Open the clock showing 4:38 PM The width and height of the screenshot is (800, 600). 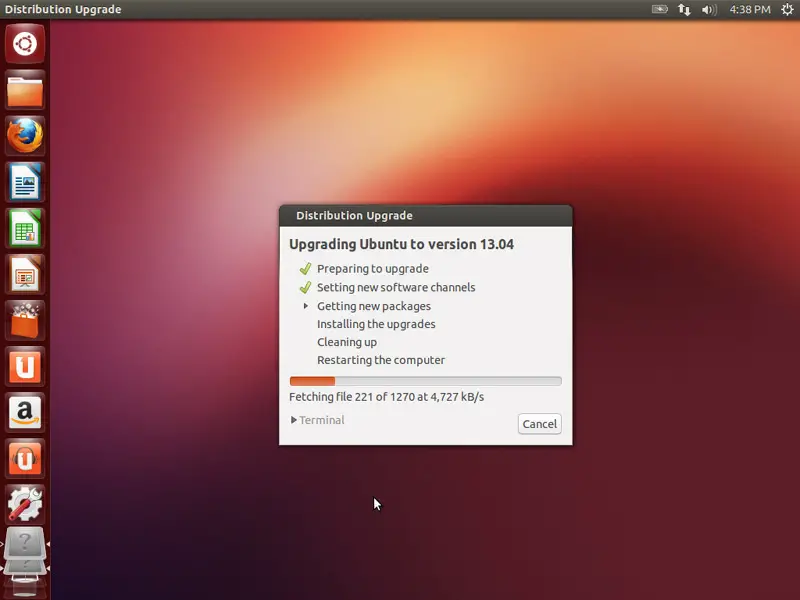point(749,9)
